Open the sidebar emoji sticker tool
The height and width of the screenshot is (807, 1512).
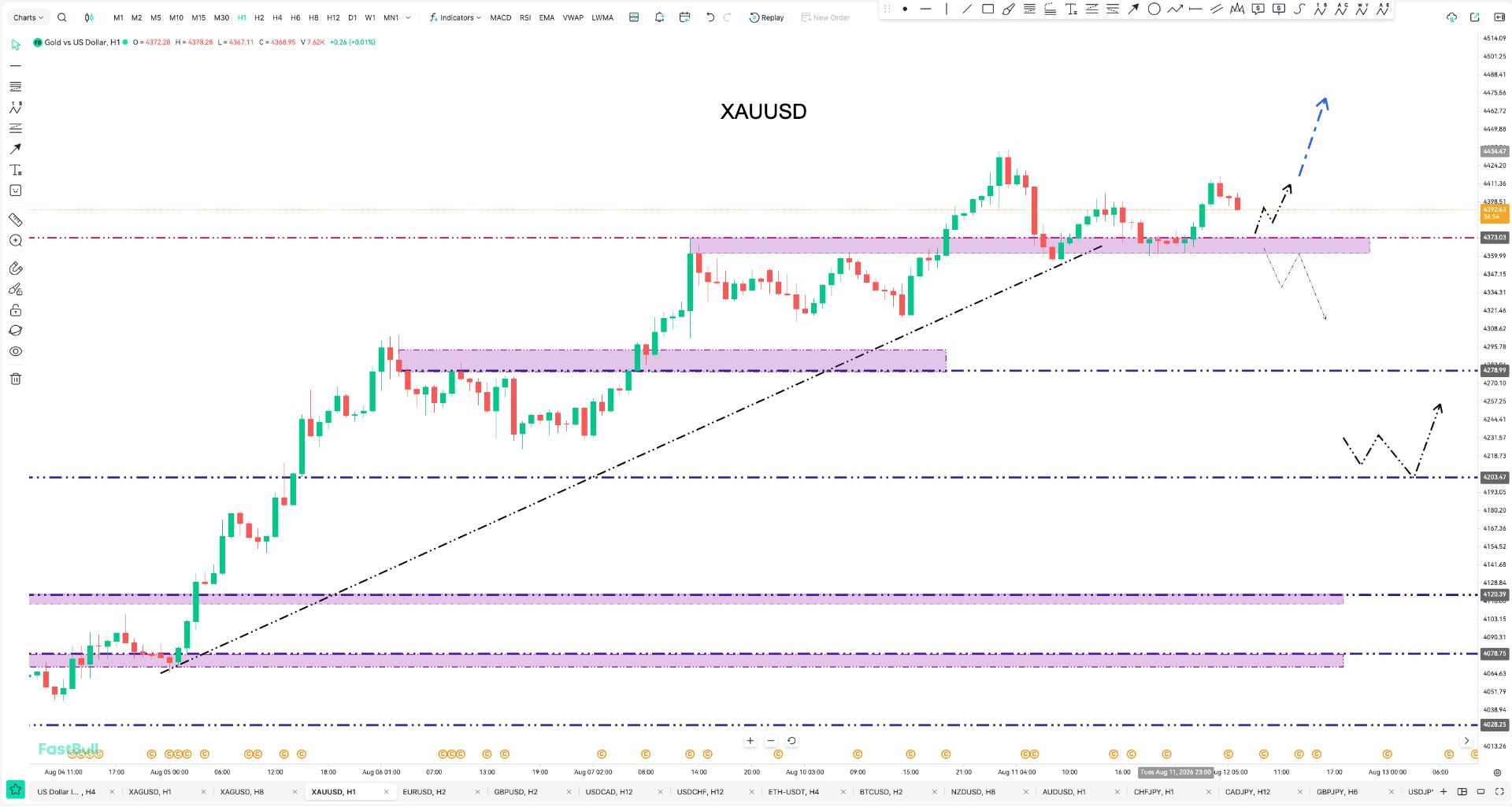pyautogui.click(x=16, y=191)
